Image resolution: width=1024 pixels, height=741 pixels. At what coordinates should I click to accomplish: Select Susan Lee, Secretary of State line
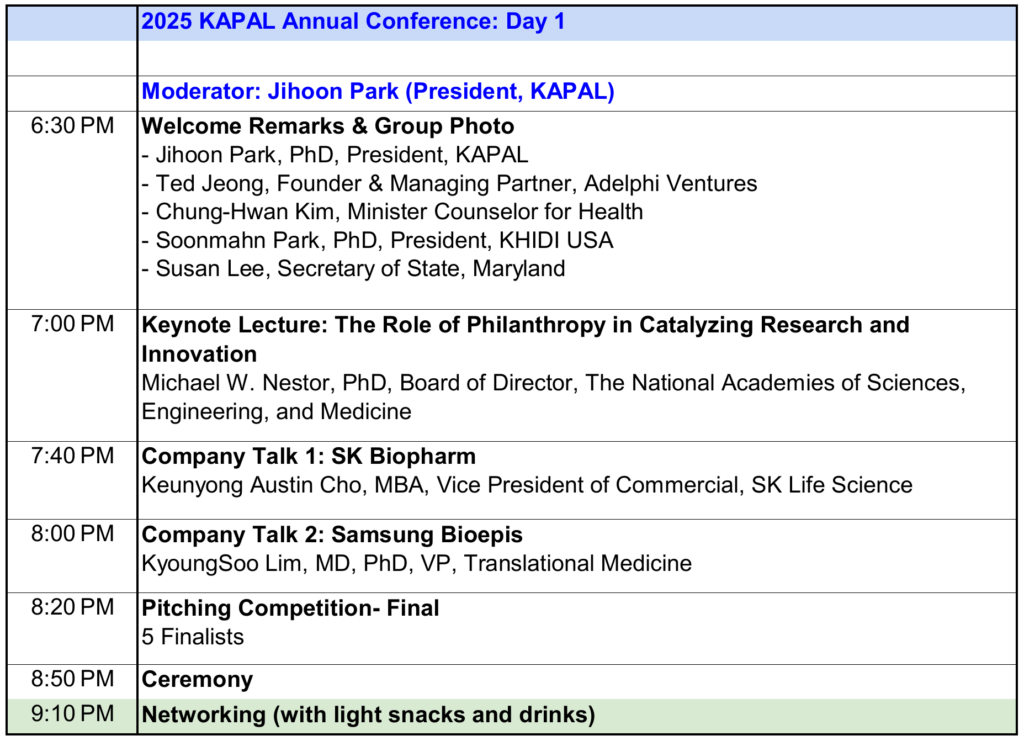click(353, 269)
